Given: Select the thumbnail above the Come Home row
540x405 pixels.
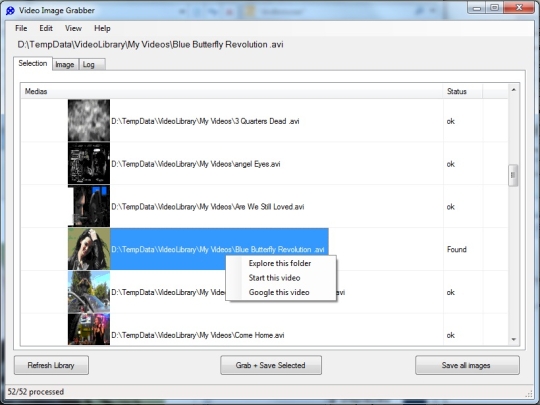Looking at the screenshot, I should (89, 292).
